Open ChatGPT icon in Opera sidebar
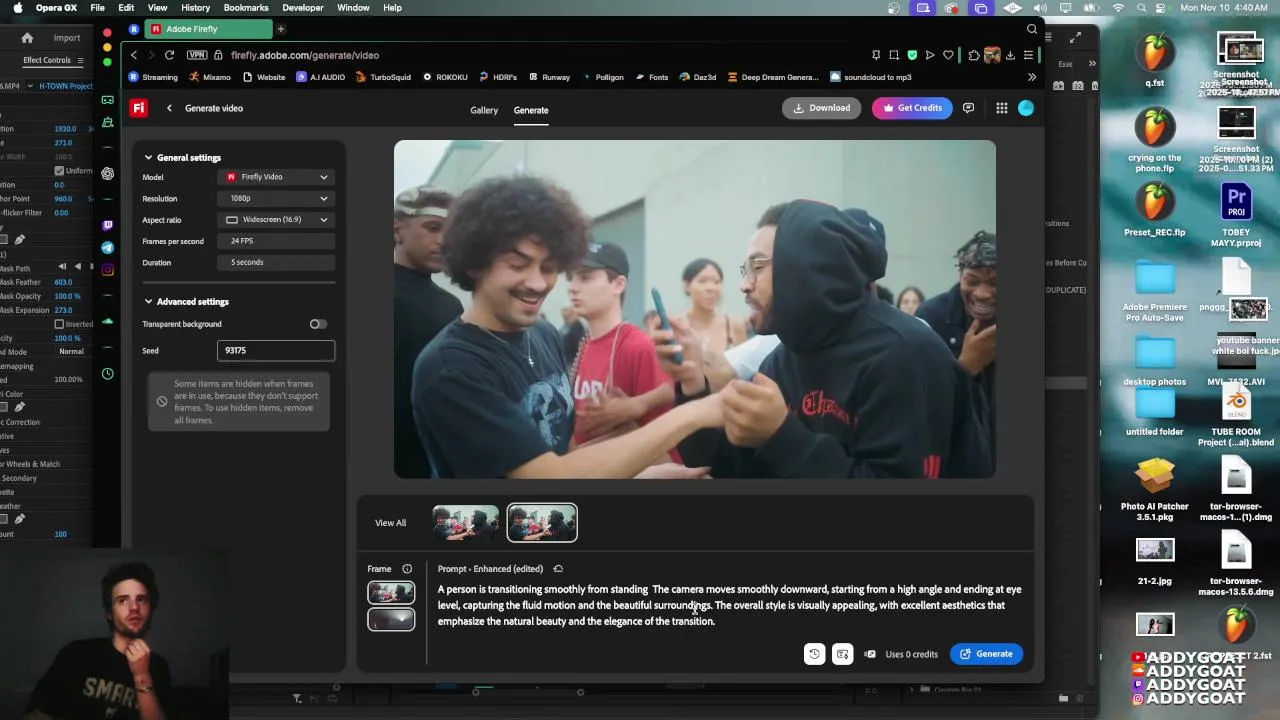 (x=108, y=173)
